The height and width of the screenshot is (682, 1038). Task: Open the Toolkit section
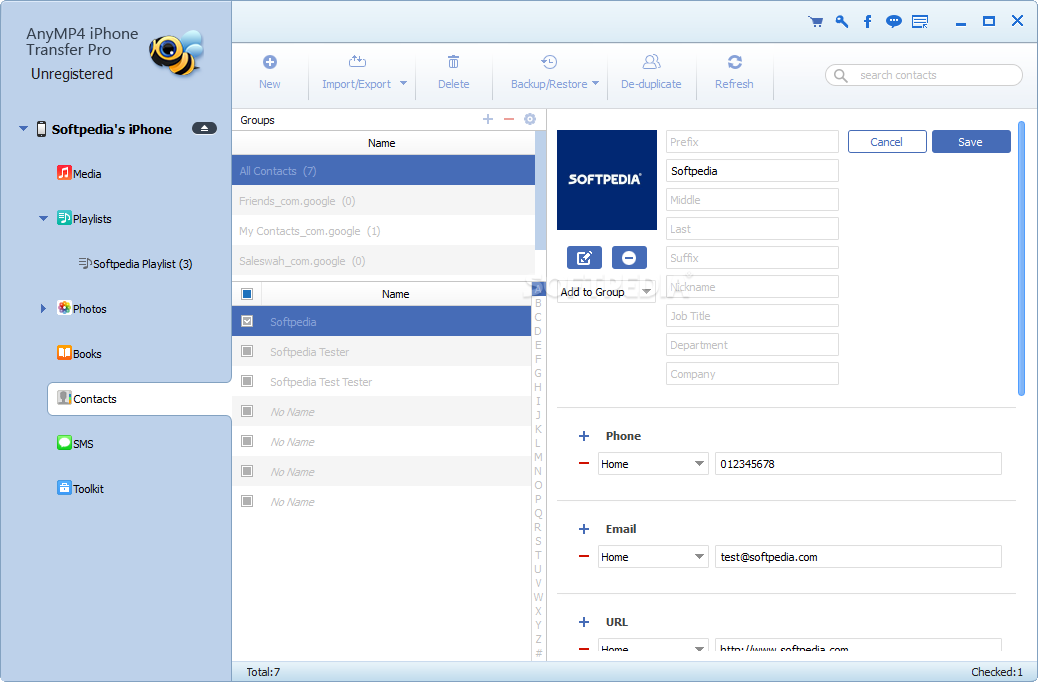click(81, 489)
